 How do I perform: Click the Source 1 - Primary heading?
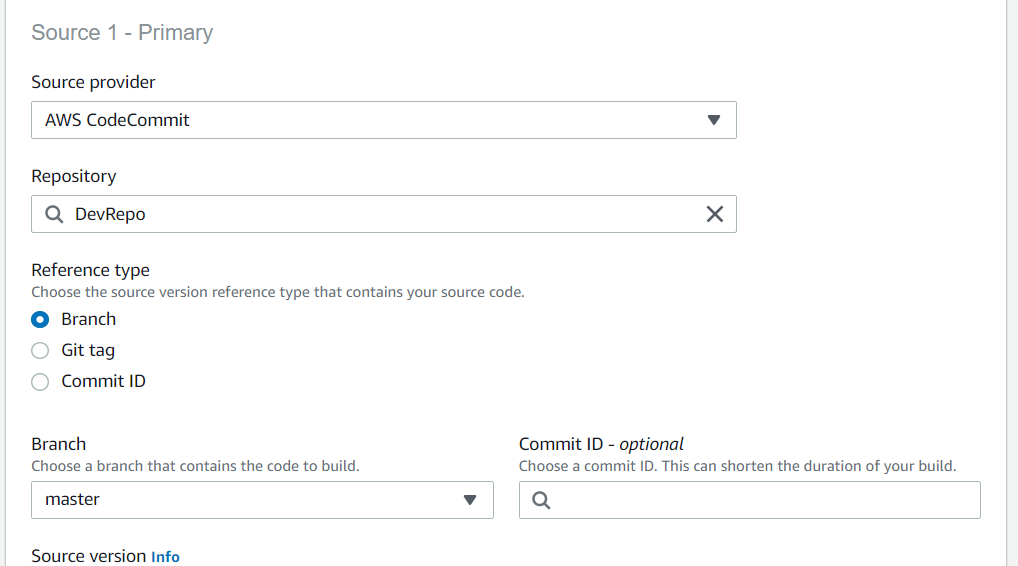[122, 33]
